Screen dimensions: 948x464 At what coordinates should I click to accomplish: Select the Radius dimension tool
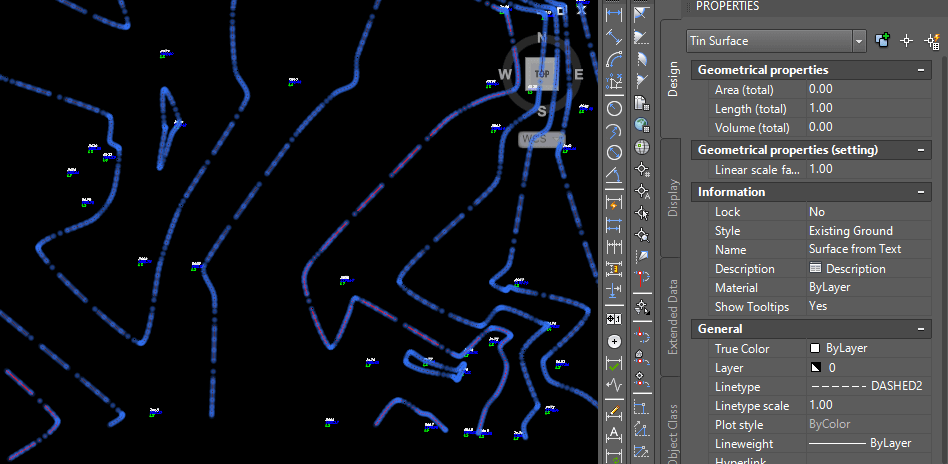(x=614, y=109)
